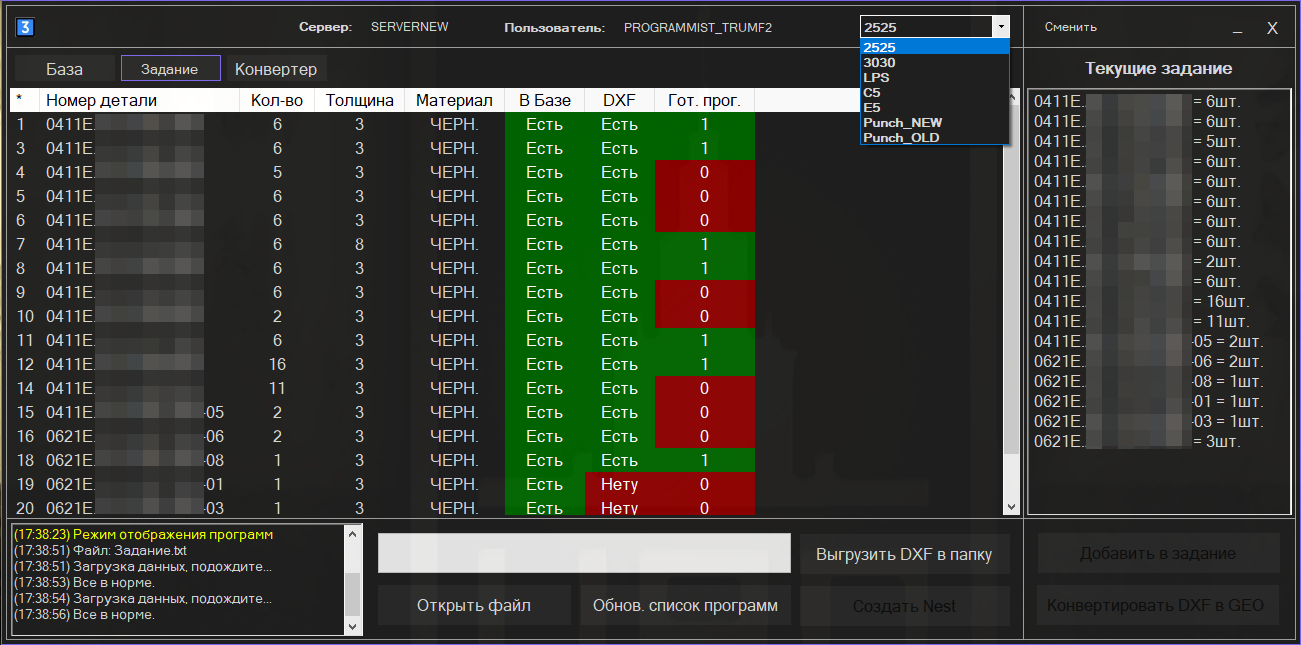The width and height of the screenshot is (1301, 645).
Task: Open the machine selection dropdown arrow
Action: (x=1000, y=27)
